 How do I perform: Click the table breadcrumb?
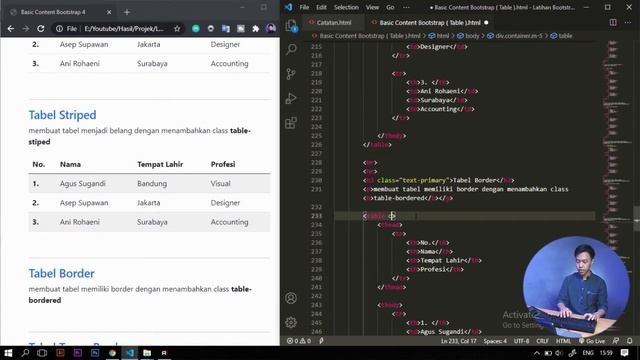[561, 36]
